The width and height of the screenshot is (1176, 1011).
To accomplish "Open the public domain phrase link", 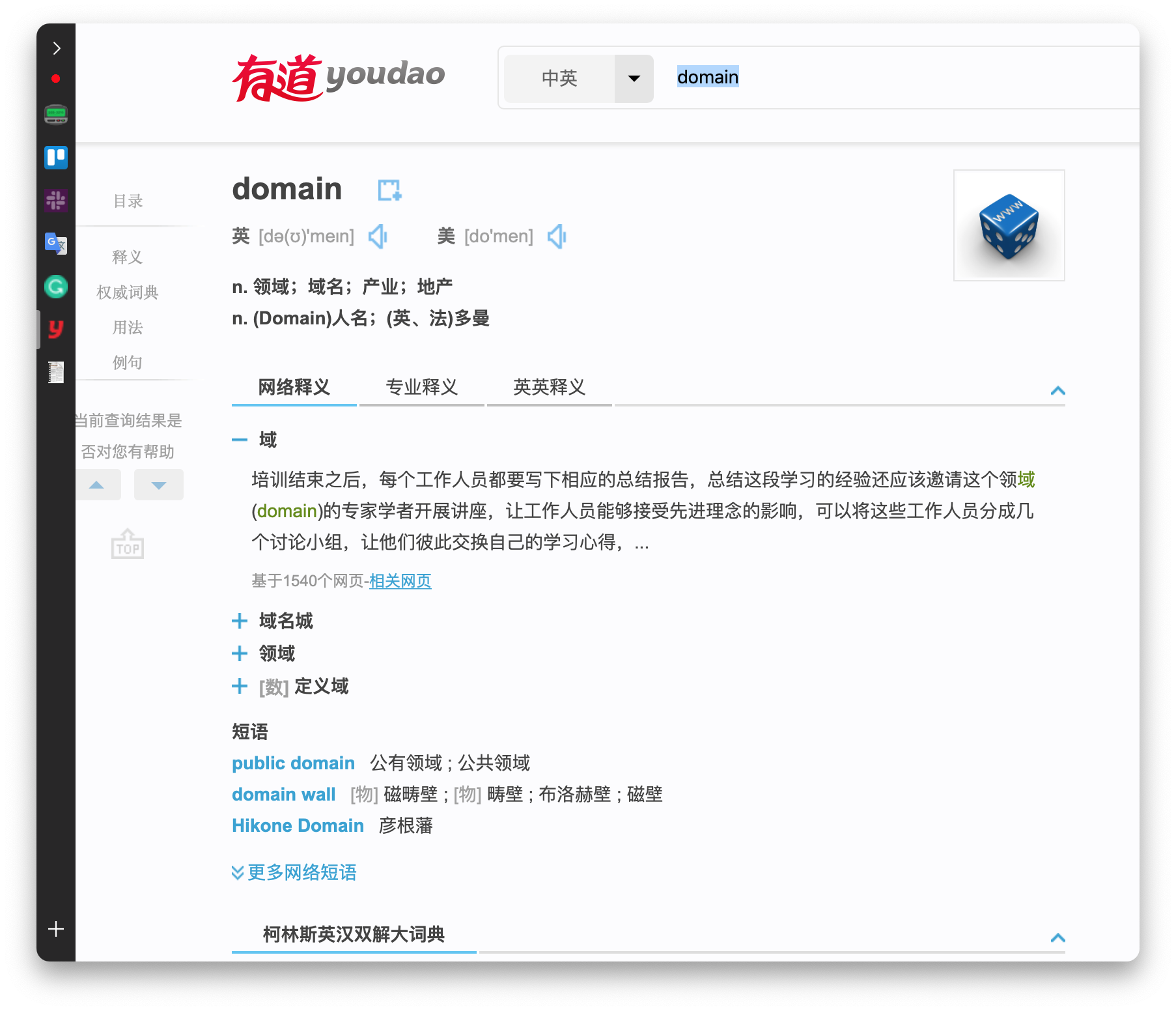I will (293, 763).
